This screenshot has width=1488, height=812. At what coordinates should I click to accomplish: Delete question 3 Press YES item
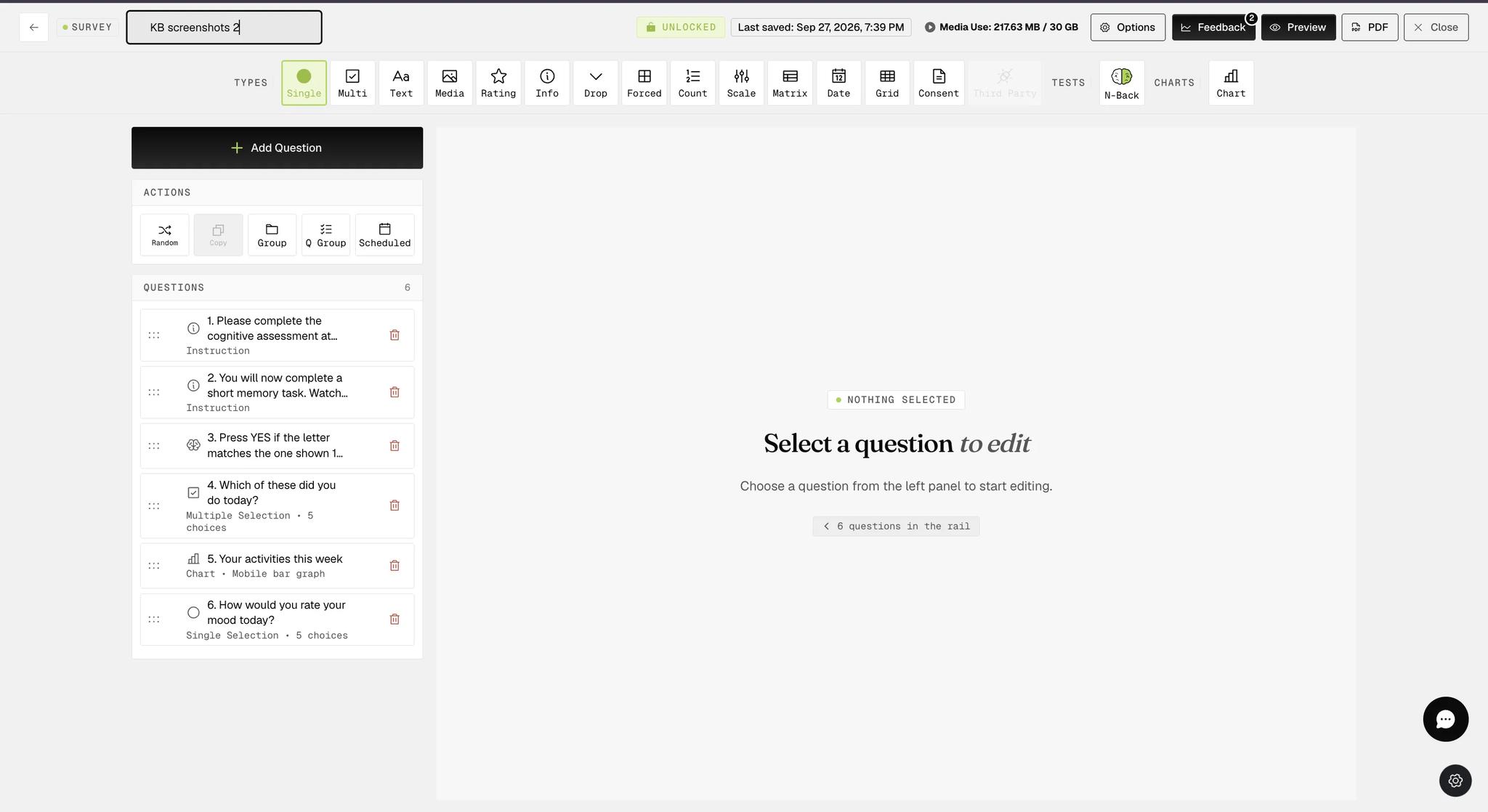pyautogui.click(x=395, y=446)
